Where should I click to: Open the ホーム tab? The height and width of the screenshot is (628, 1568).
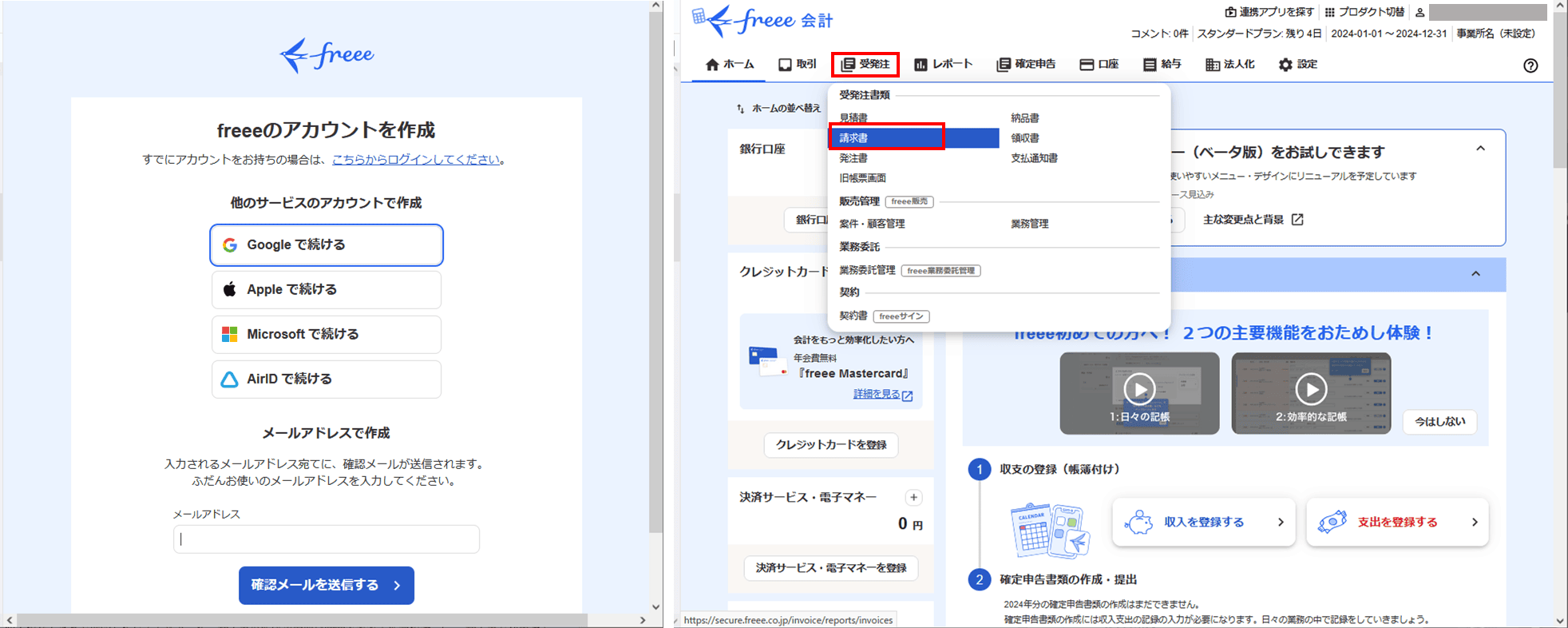click(730, 64)
